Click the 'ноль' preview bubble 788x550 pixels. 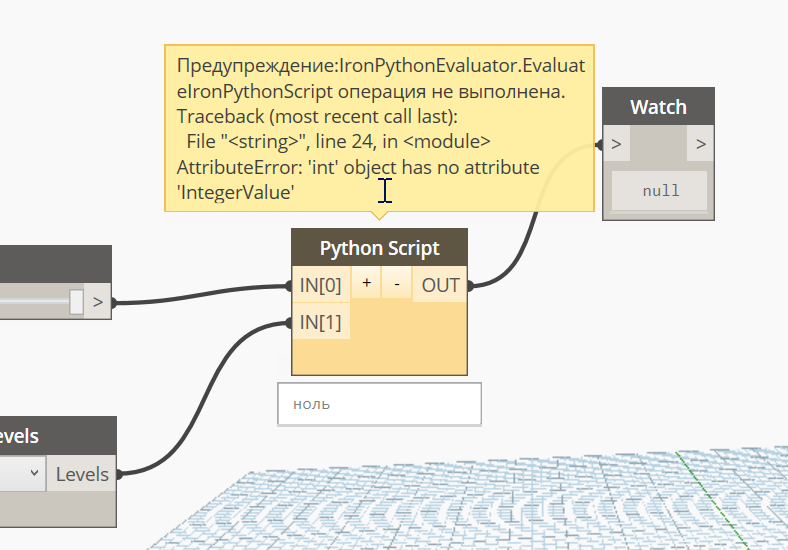pos(379,404)
